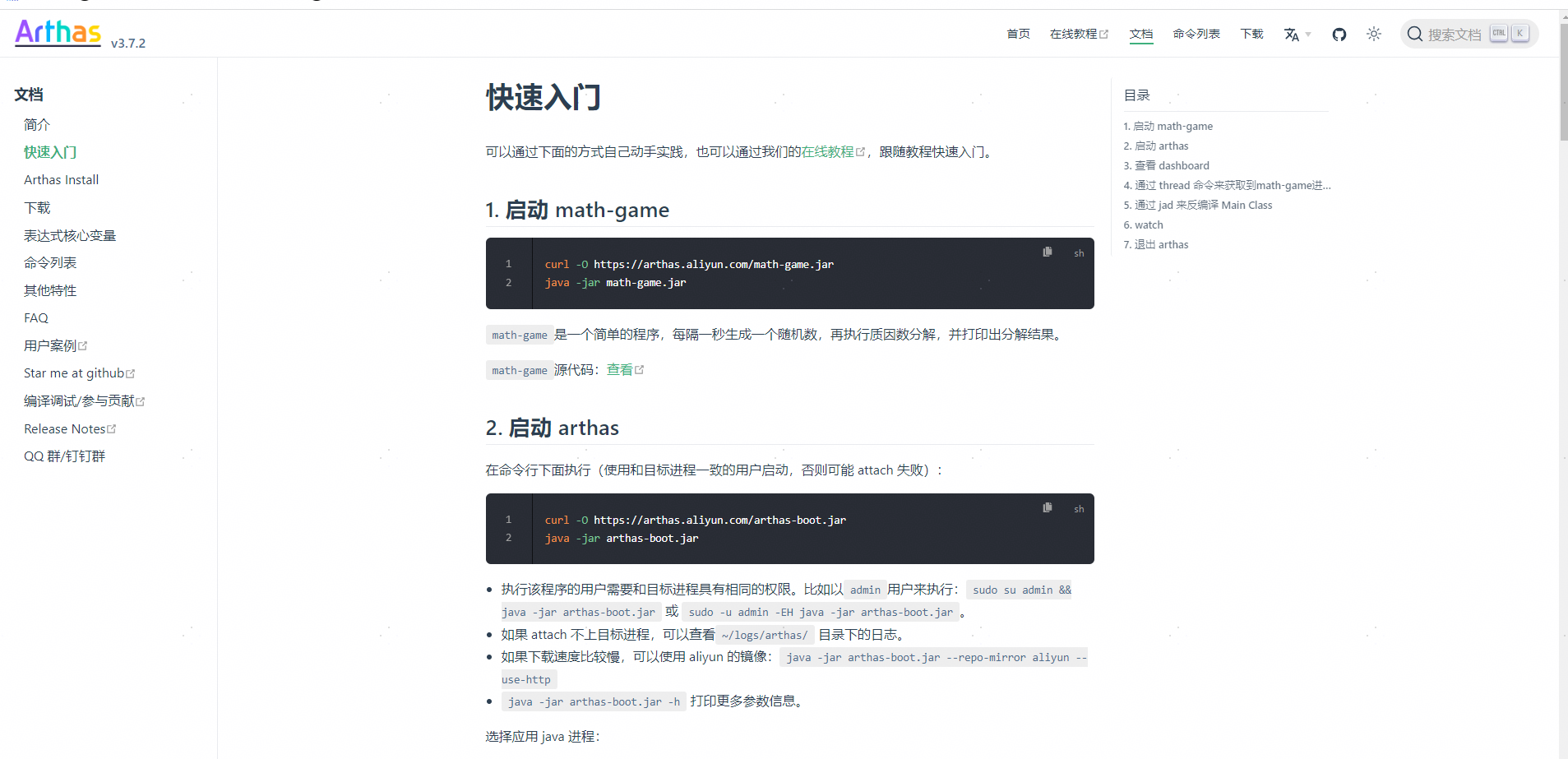Jump to 3. 查看 dashboard in contents
This screenshot has width=1568, height=759.
tap(1166, 166)
